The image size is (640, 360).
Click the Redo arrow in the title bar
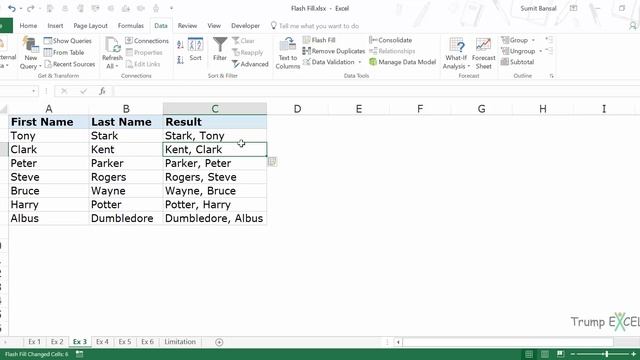point(30,8)
